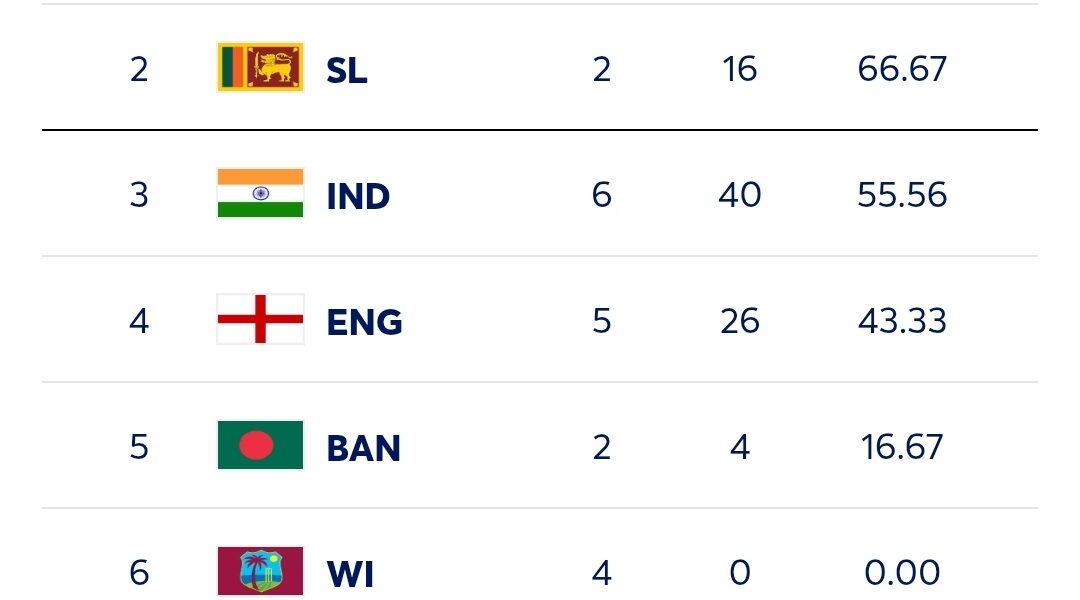The height and width of the screenshot is (600, 1080).
Task: Click rank number 3 in standings
Action: 139,195
